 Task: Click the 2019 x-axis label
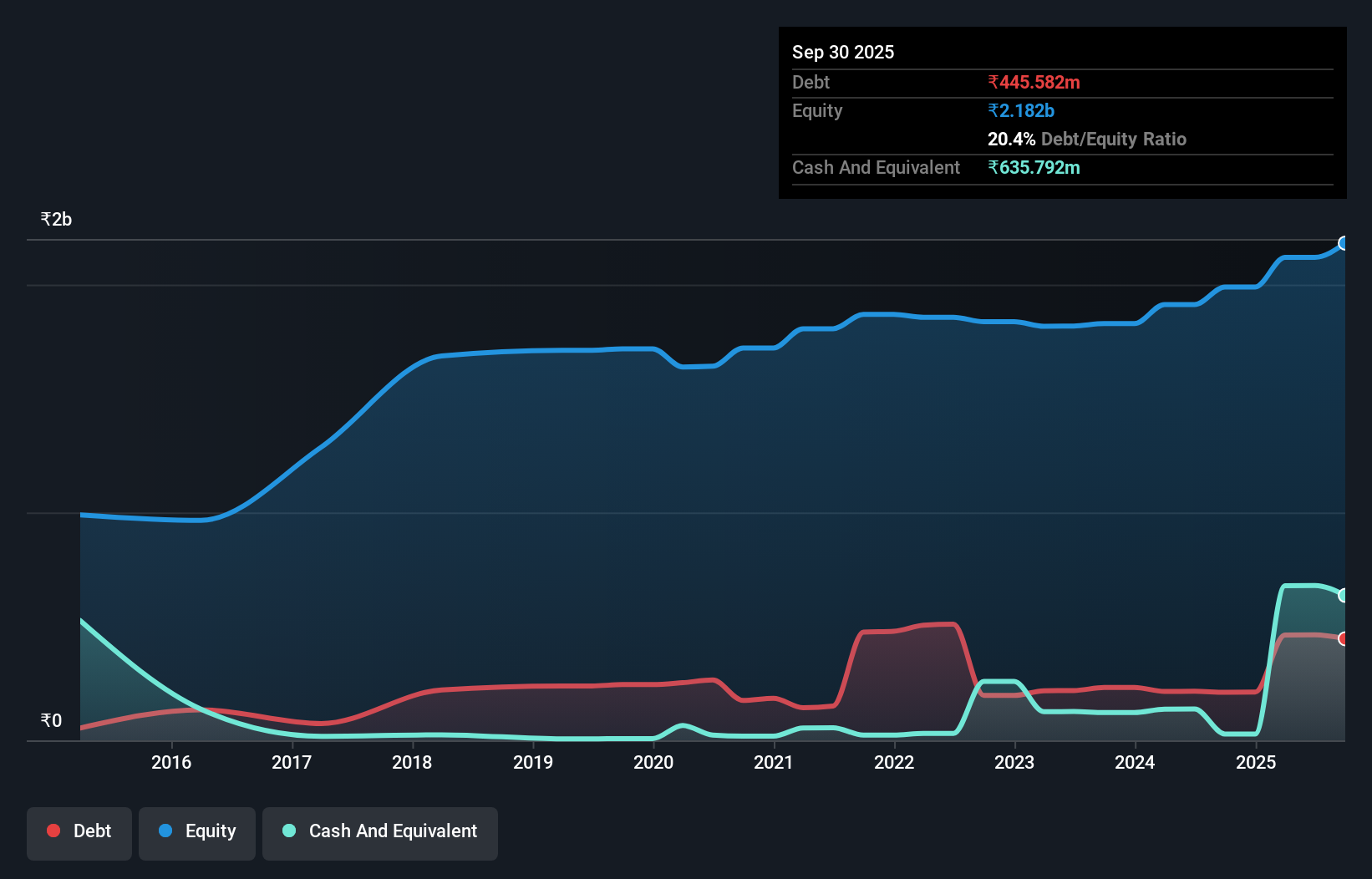[x=533, y=762]
